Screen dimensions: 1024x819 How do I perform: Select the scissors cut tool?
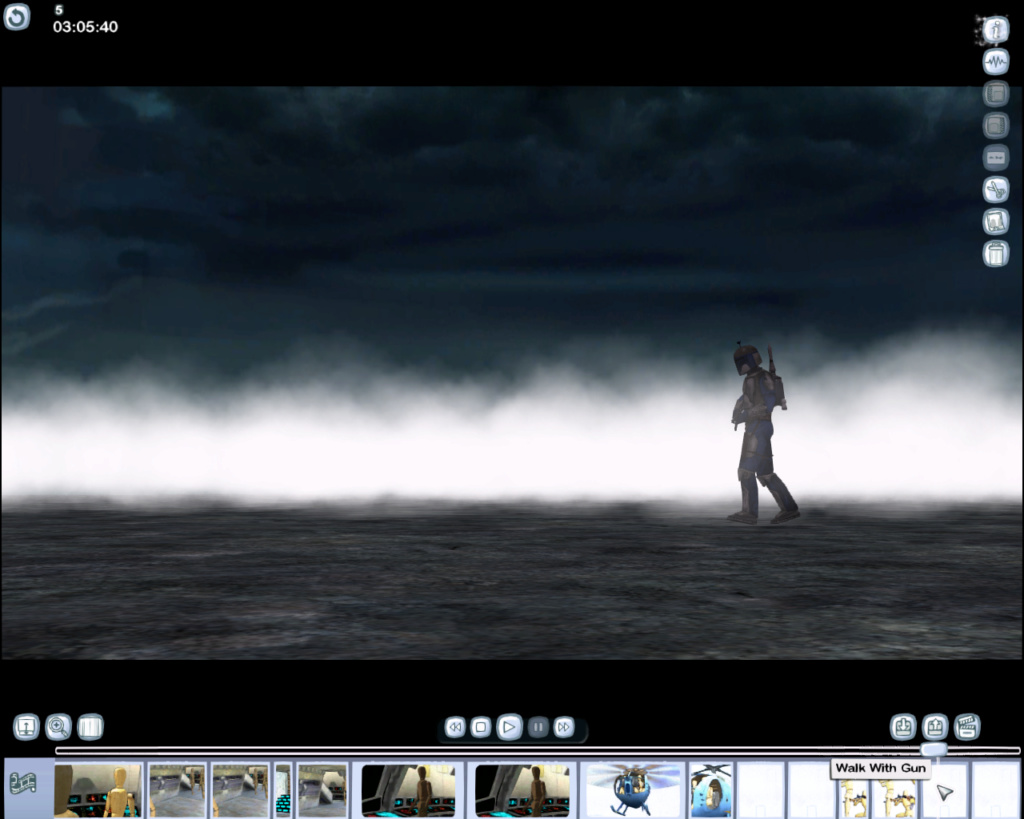pyautogui.click(x=996, y=189)
